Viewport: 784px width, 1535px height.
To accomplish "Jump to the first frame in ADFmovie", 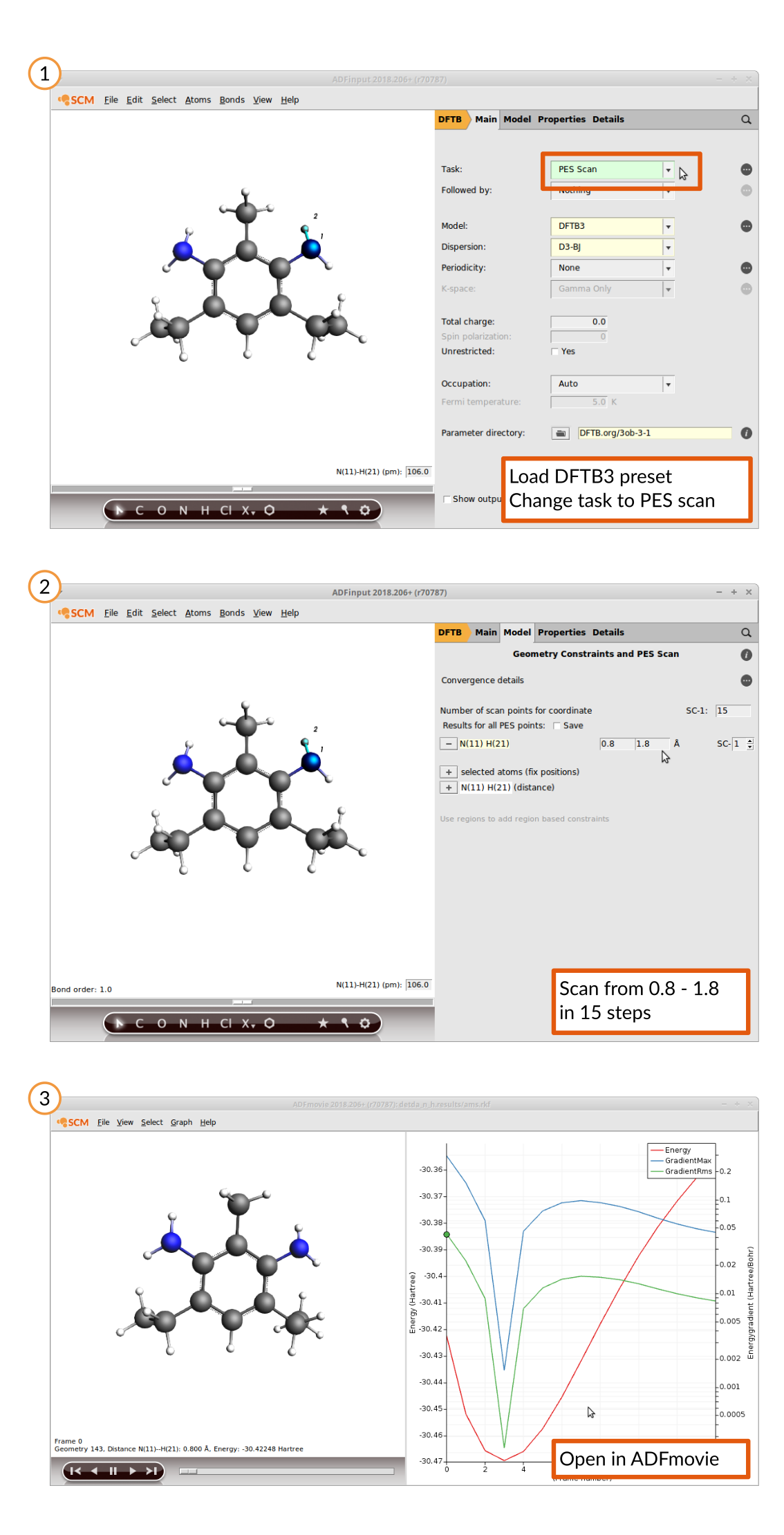I will click(x=76, y=1471).
